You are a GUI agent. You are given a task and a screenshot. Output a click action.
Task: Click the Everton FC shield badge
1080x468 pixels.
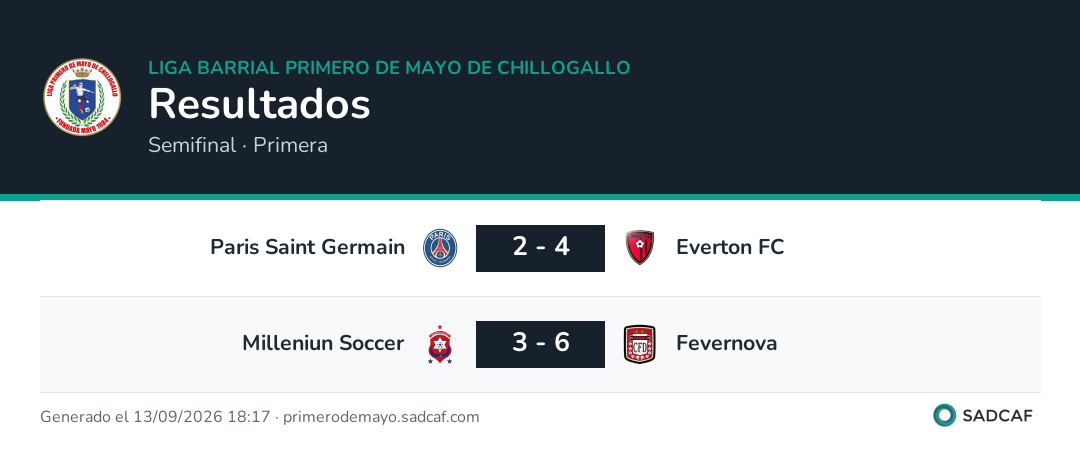click(640, 248)
